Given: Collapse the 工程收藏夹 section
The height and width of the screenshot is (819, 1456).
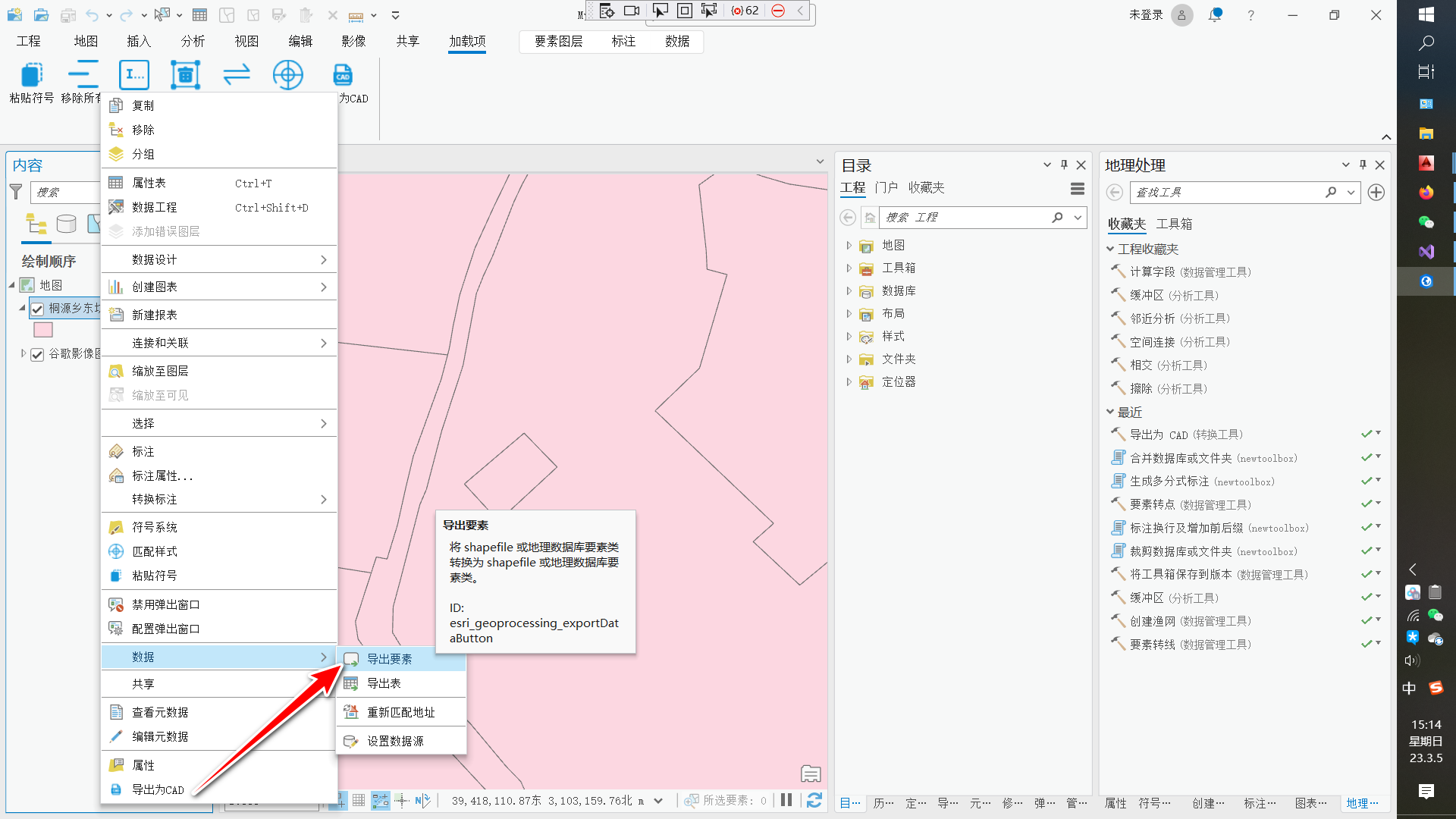Looking at the screenshot, I should coord(1110,249).
